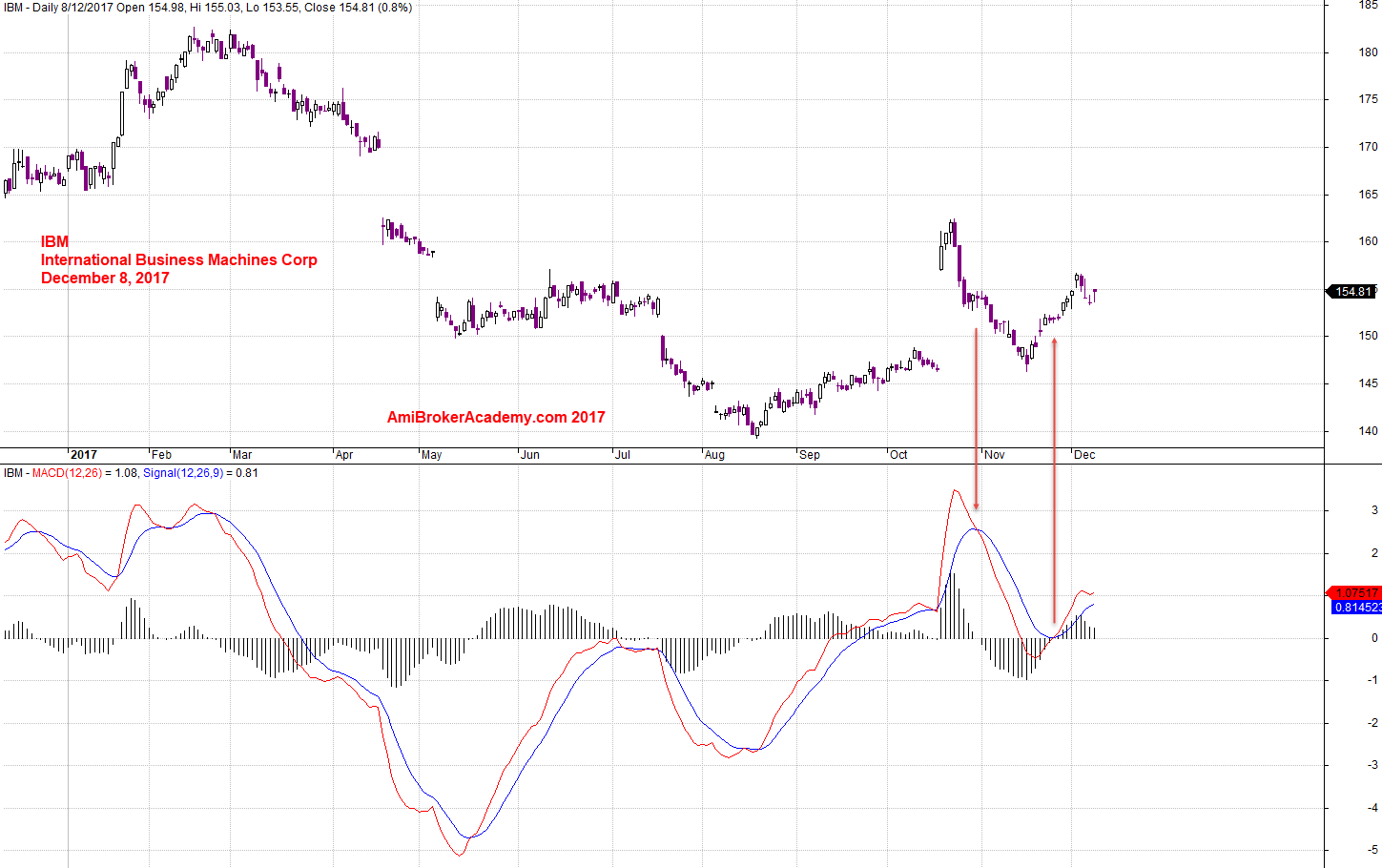The width and height of the screenshot is (1382, 868).
Task: Click the Feb label on time axis
Action: (x=161, y=455)
